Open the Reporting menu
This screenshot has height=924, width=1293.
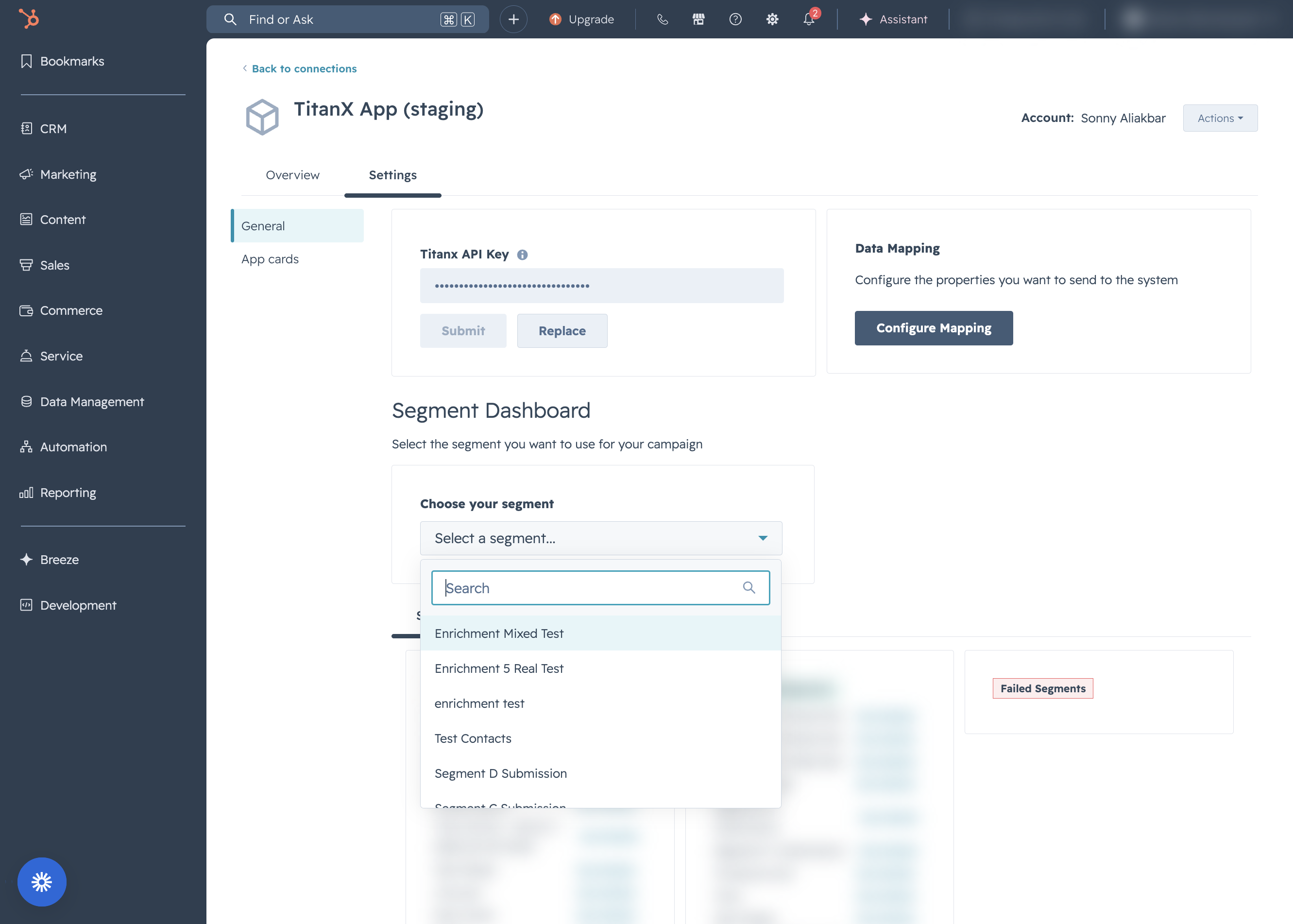(x=58, y=492)
